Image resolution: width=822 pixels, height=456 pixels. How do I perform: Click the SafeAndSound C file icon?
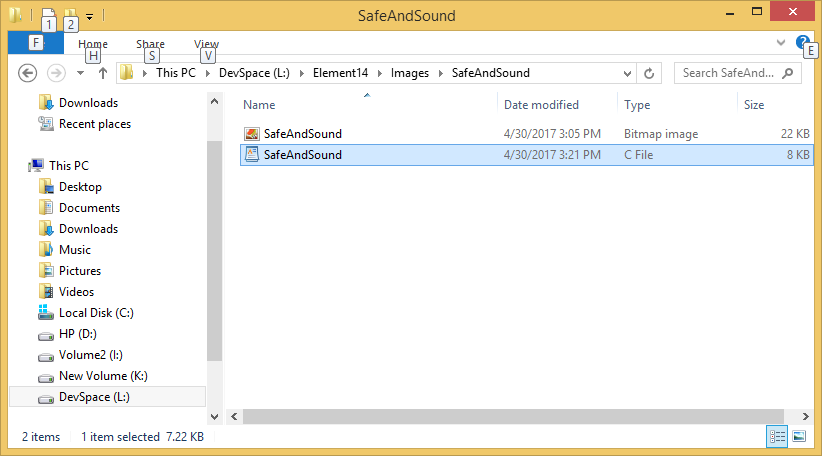coord(252,155)
